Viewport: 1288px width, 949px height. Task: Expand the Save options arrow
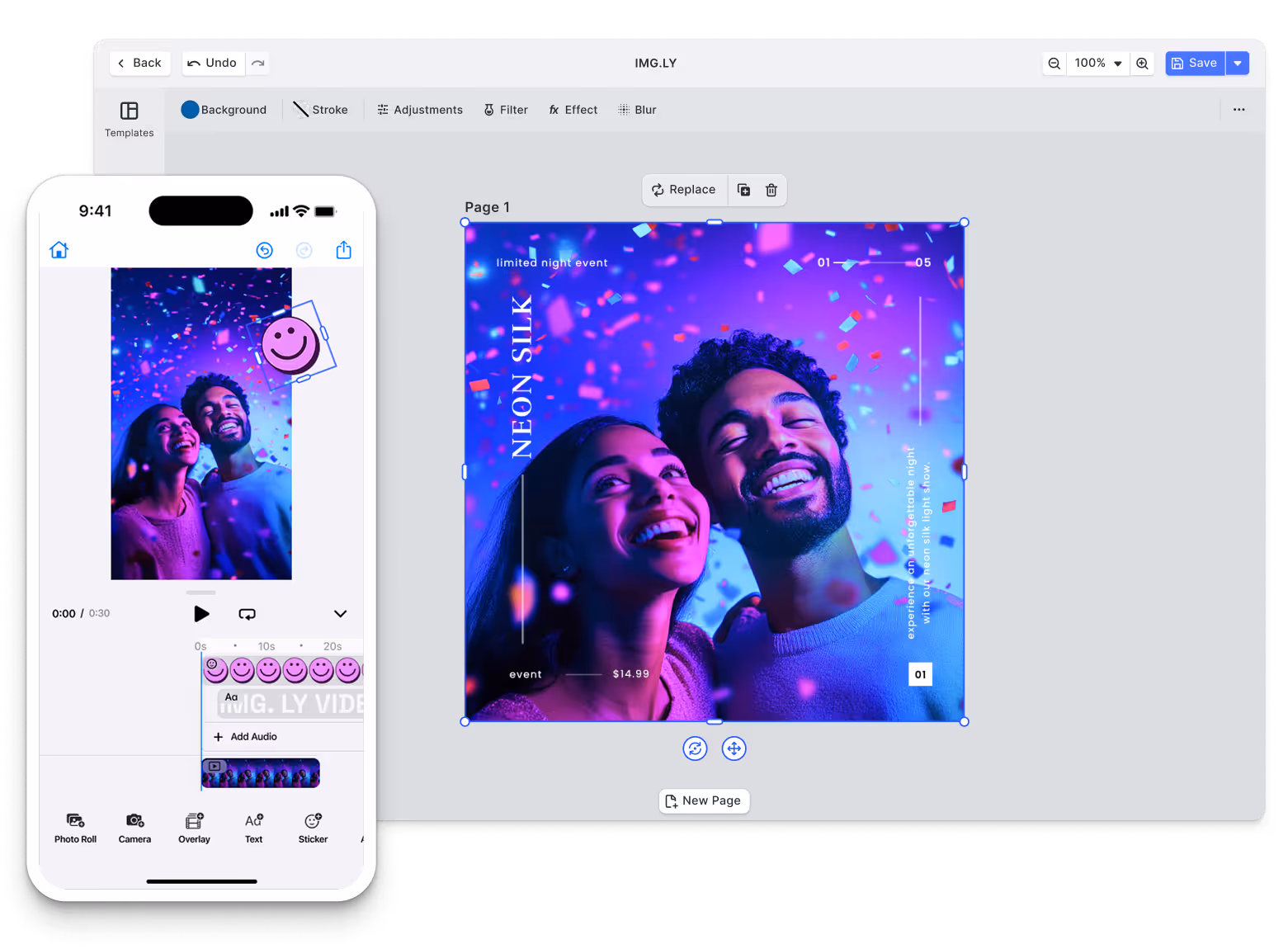(1238, 64)
